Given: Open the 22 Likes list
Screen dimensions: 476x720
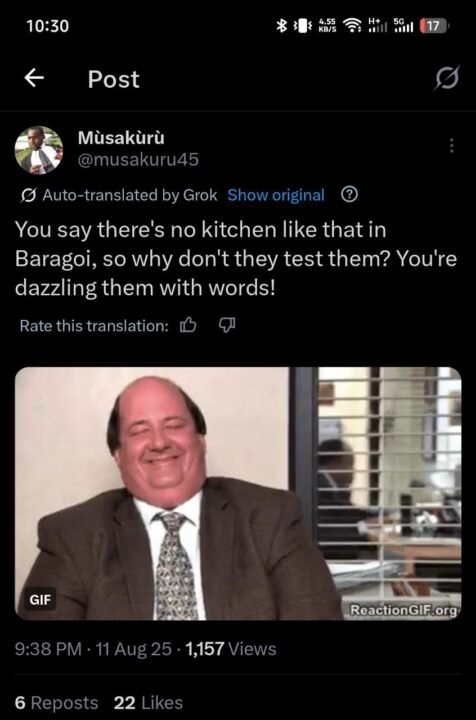Looking at the screenshot, I should (x=148, y=703).
